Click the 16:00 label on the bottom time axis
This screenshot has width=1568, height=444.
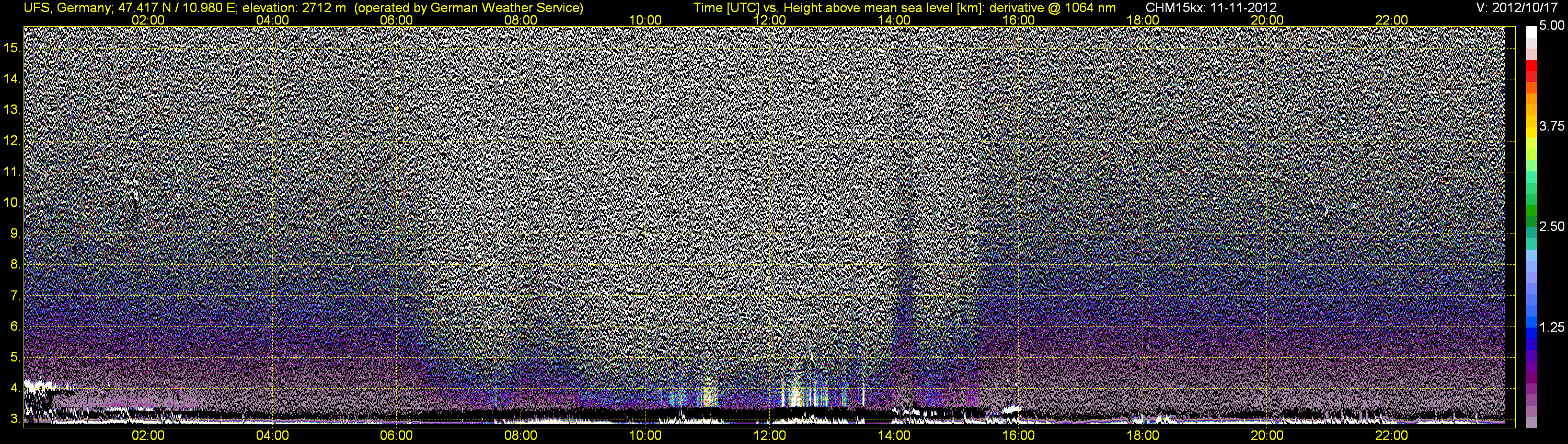click(x=1018, y=436)
